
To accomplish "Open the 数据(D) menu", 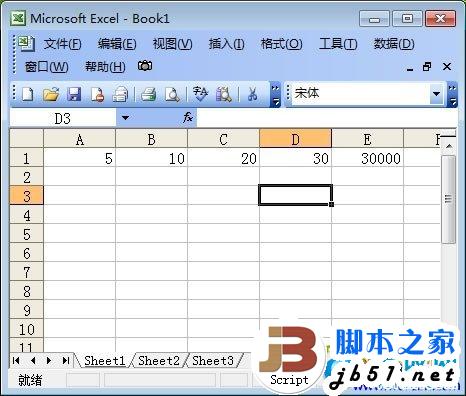I will pyautogui.click(x=394, y=44).
